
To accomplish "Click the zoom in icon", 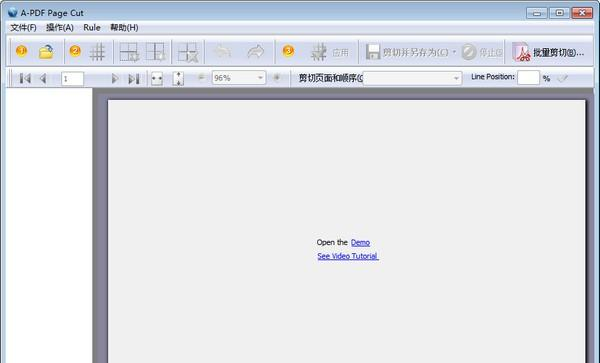I will 276,78.
